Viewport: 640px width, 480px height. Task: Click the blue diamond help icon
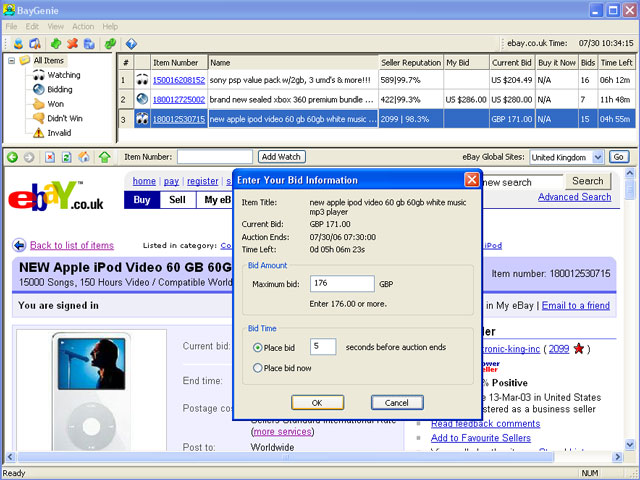(x=131, y=43)
